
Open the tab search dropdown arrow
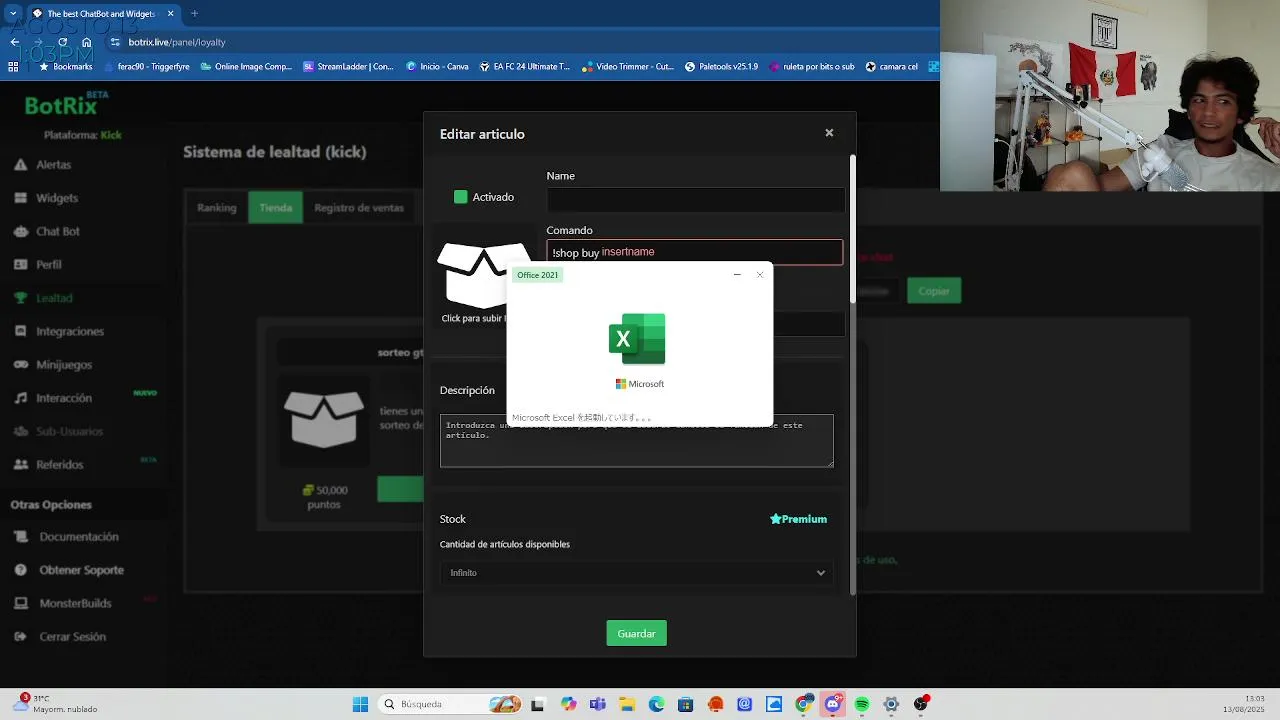click(x=13, y=13)
